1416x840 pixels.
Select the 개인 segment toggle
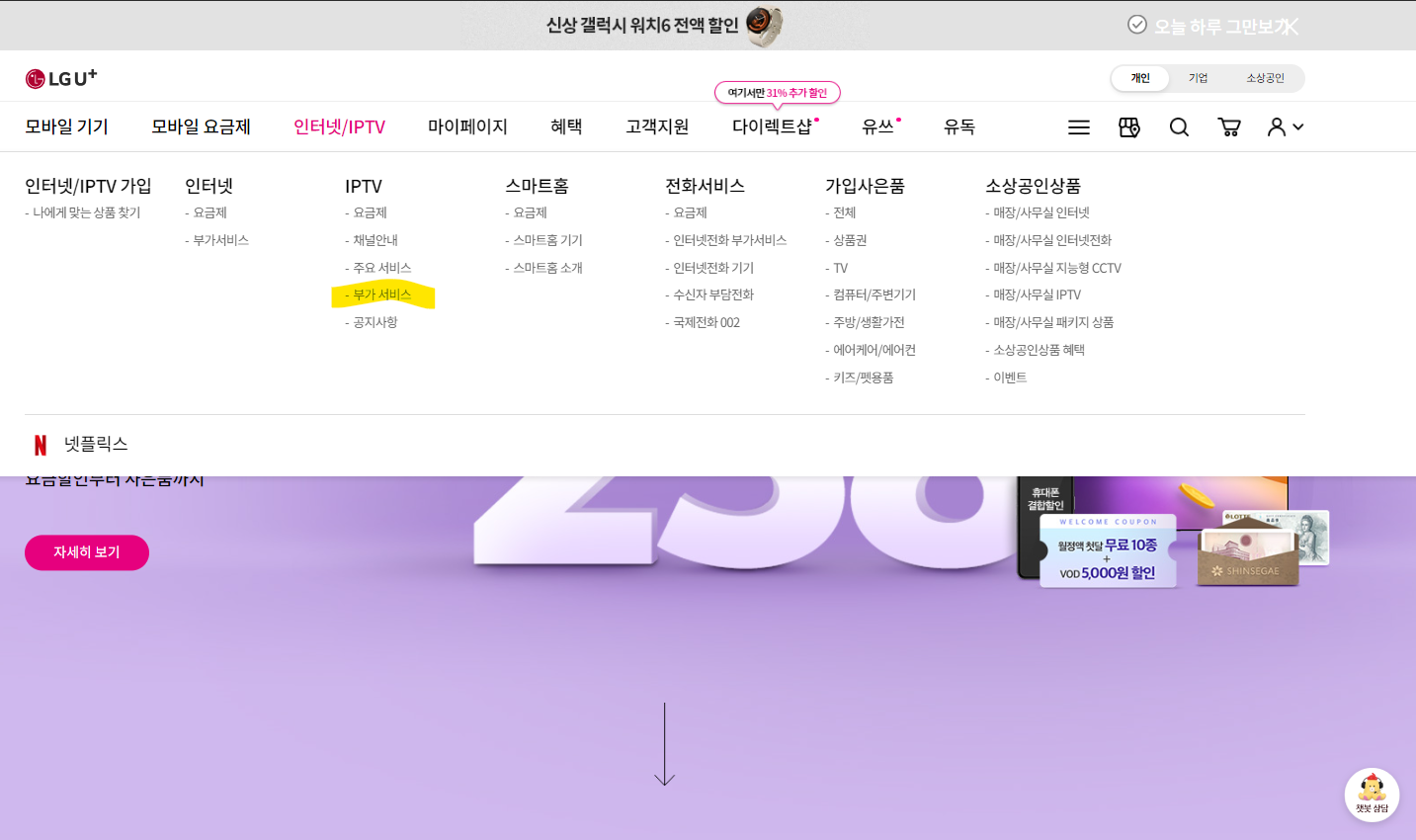coord(1140,78)
